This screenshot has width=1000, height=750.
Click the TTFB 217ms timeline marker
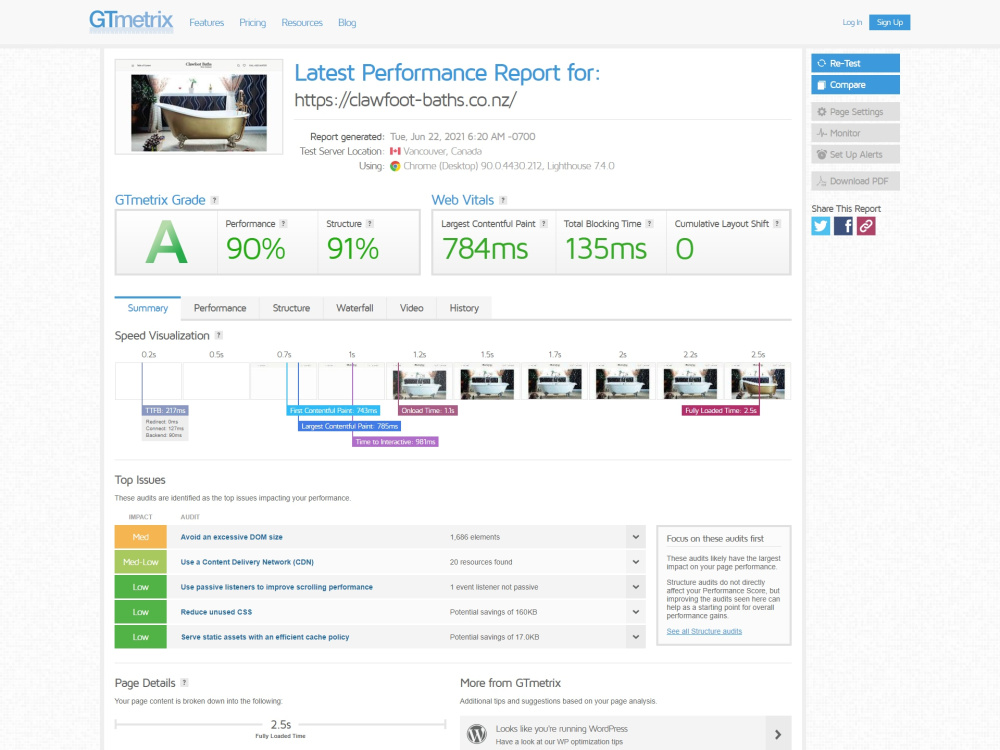point(165,410)
